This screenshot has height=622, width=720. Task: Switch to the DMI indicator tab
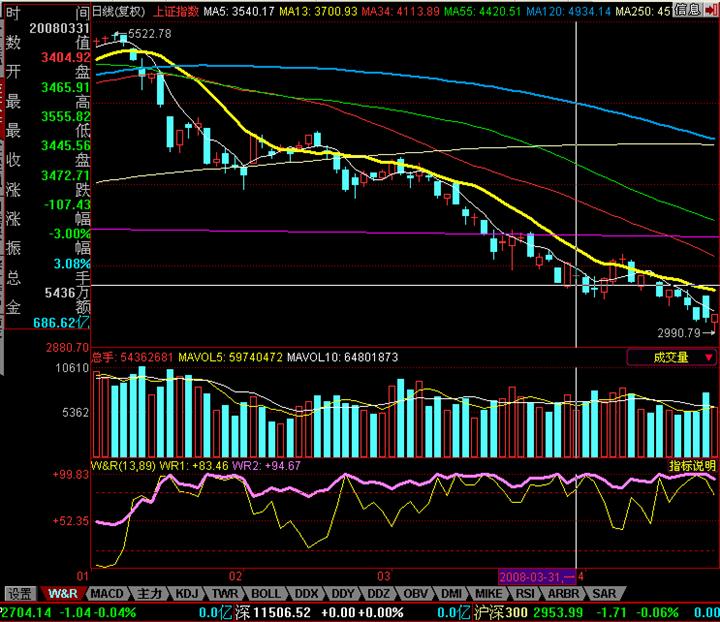451,594
